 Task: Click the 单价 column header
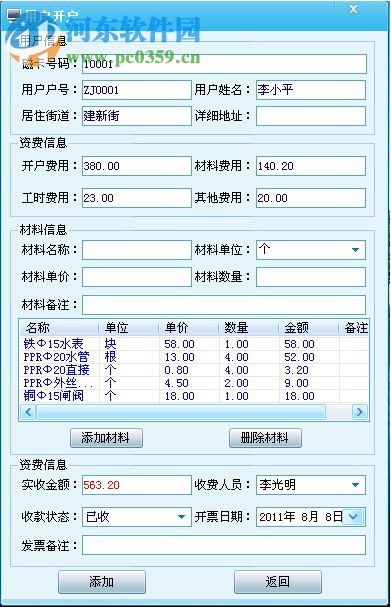(x=189, y=328)
